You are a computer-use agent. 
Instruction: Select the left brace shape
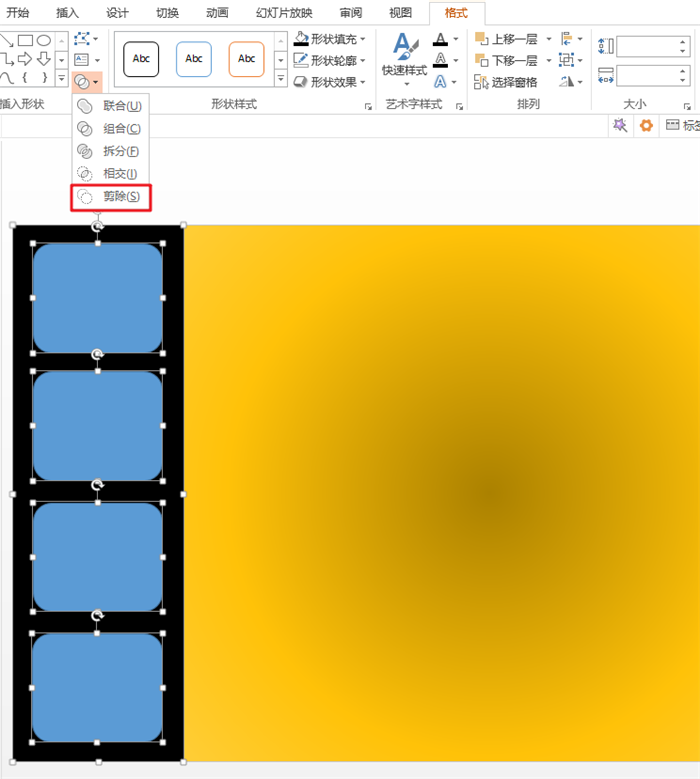[x=24, y=78]
